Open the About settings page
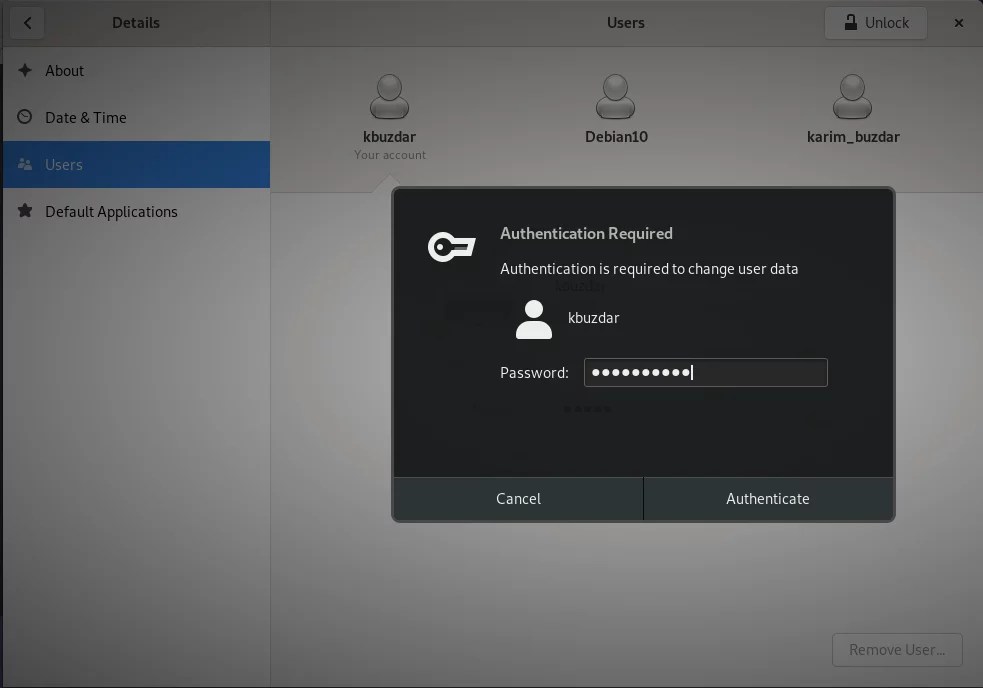Viewport: 983px width, 688px height. (66, 70)
